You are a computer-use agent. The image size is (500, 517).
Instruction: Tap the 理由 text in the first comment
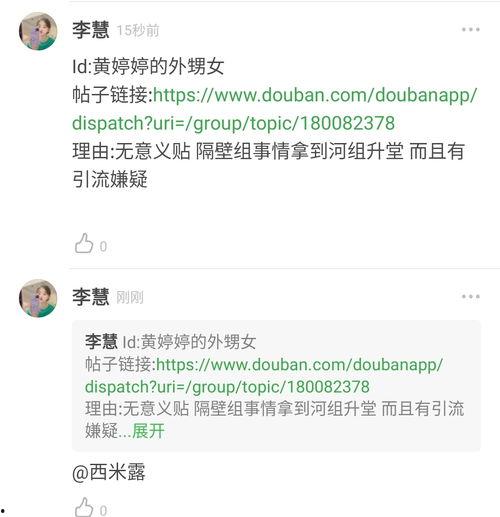pos(269,165)
